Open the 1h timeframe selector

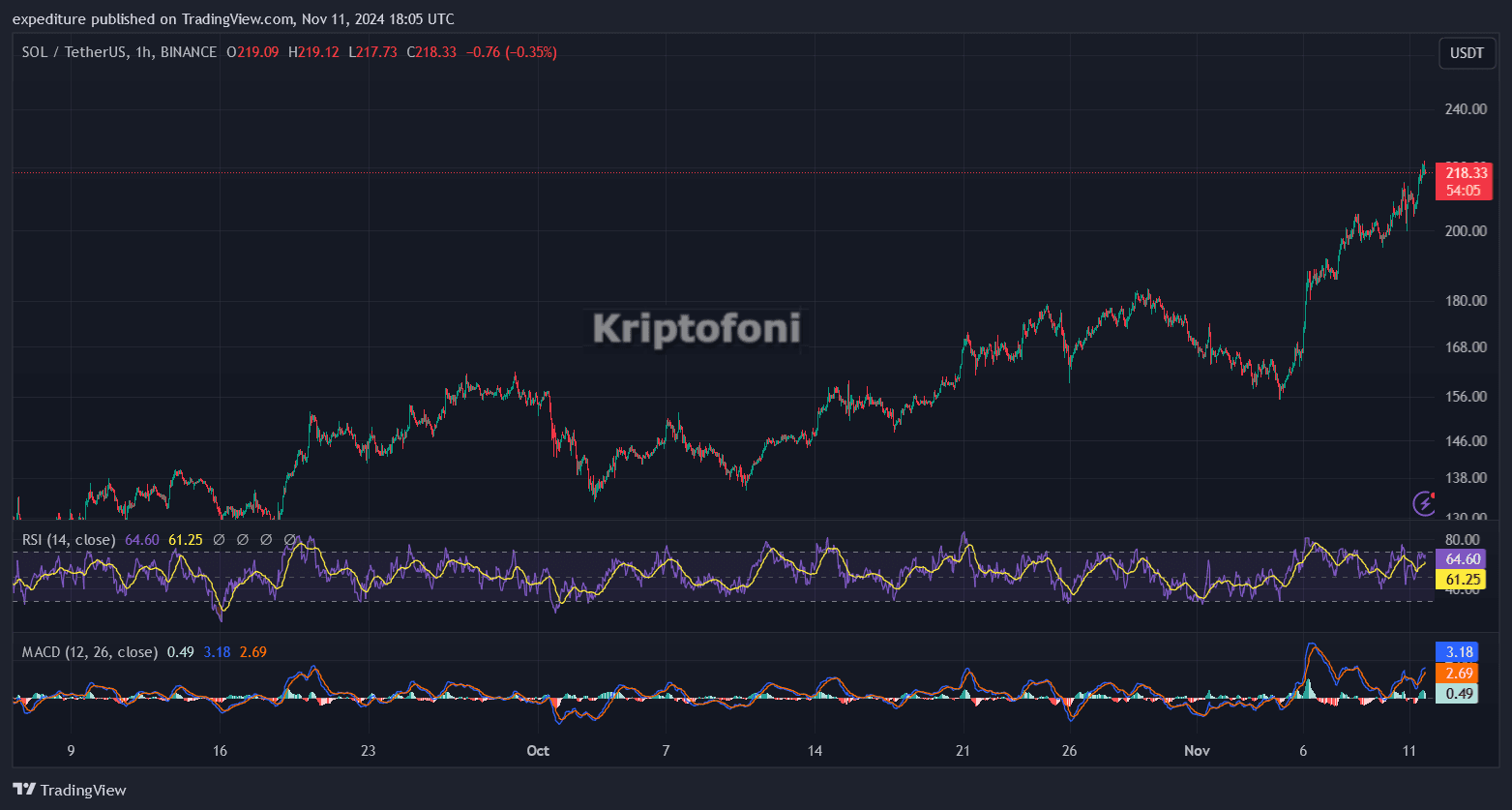[x=142, y=51]
